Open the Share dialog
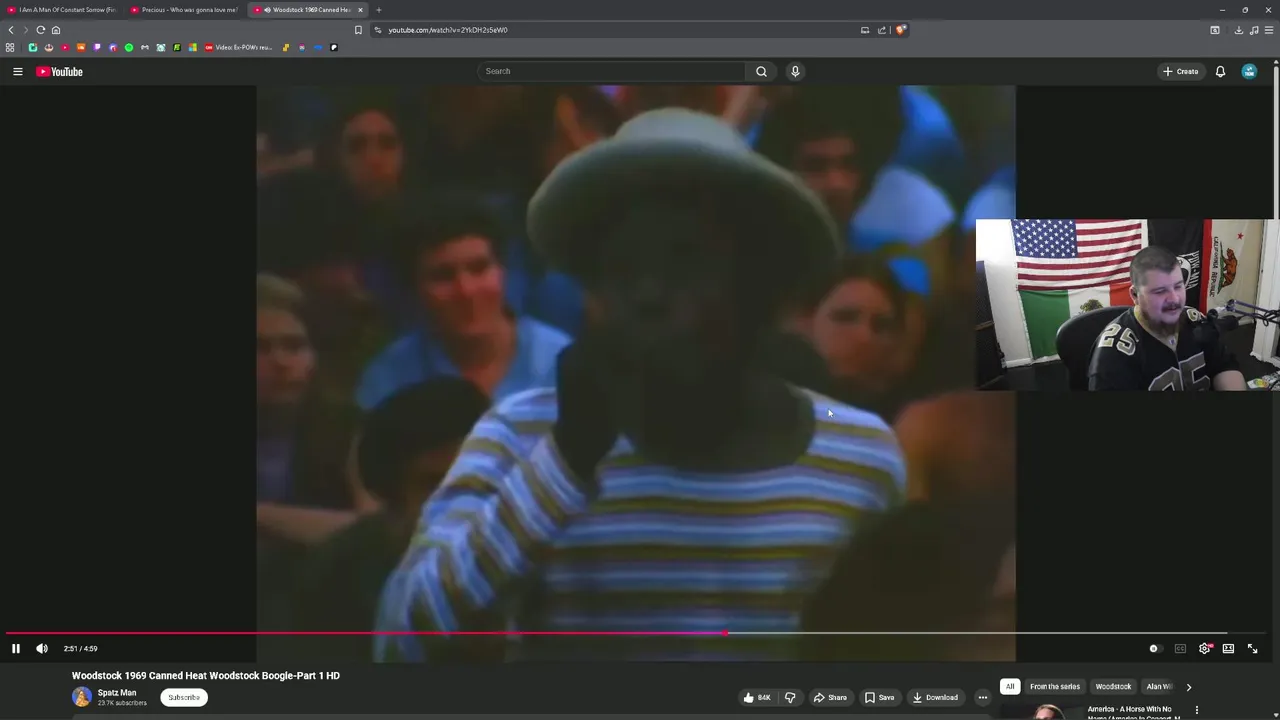The height and width of the screenshot is (720, 1280). click(x=830, y=697)
